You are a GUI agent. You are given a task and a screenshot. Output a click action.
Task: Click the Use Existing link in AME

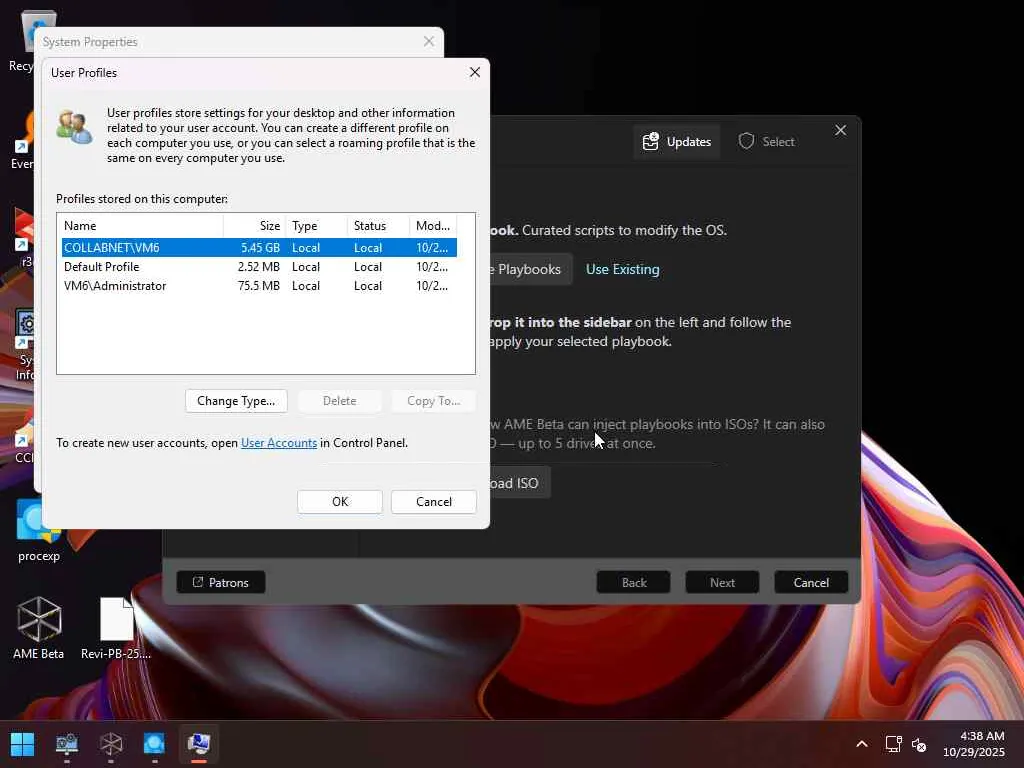622,269
